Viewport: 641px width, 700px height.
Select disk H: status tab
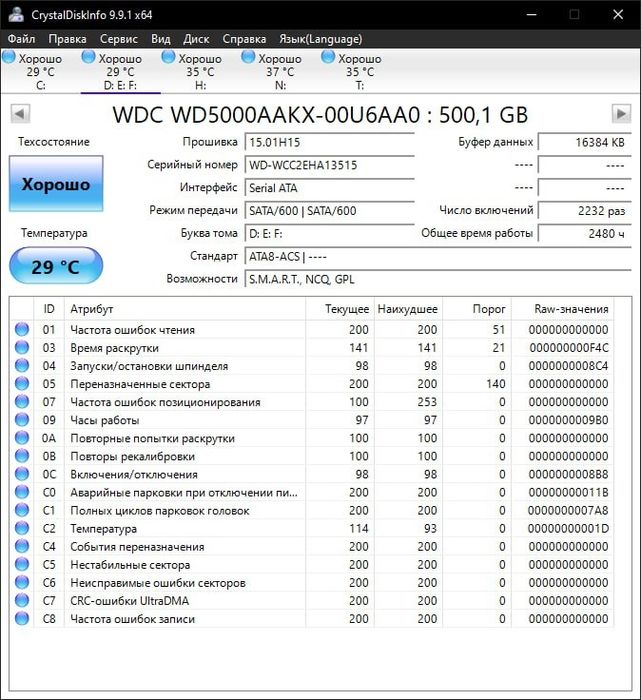click(200, 71)
